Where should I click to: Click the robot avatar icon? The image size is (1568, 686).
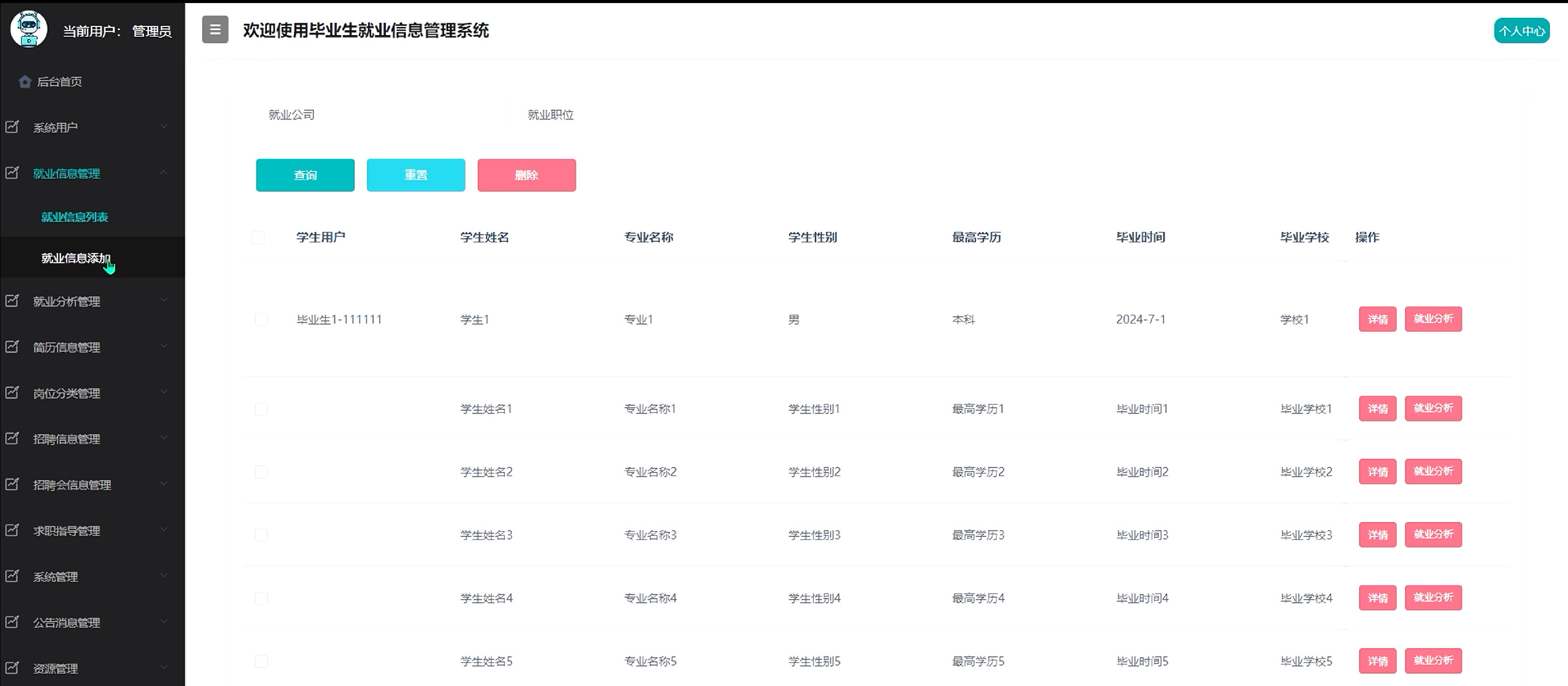pos(29,29)
